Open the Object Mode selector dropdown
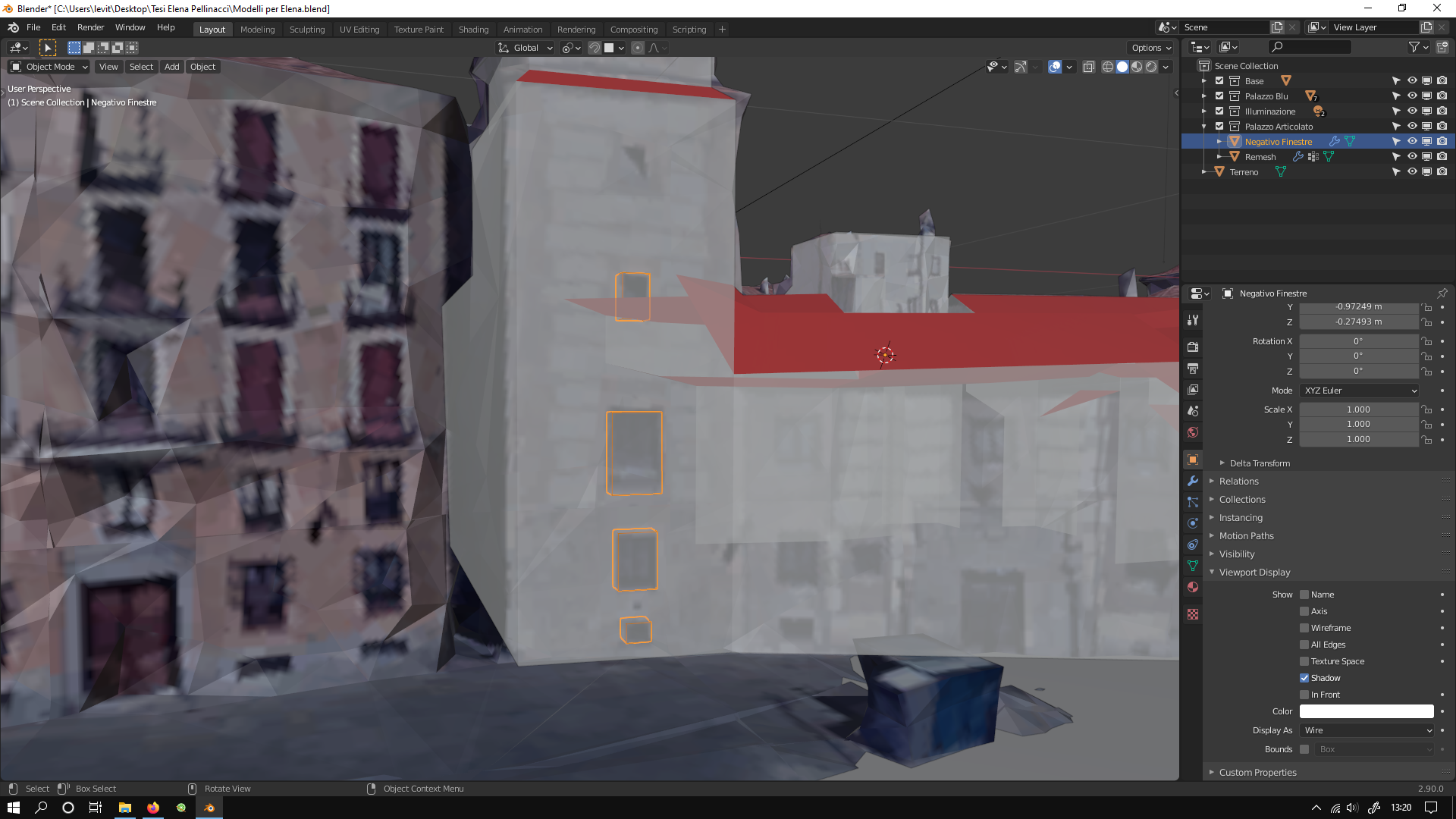 click(x=49, y=67)
